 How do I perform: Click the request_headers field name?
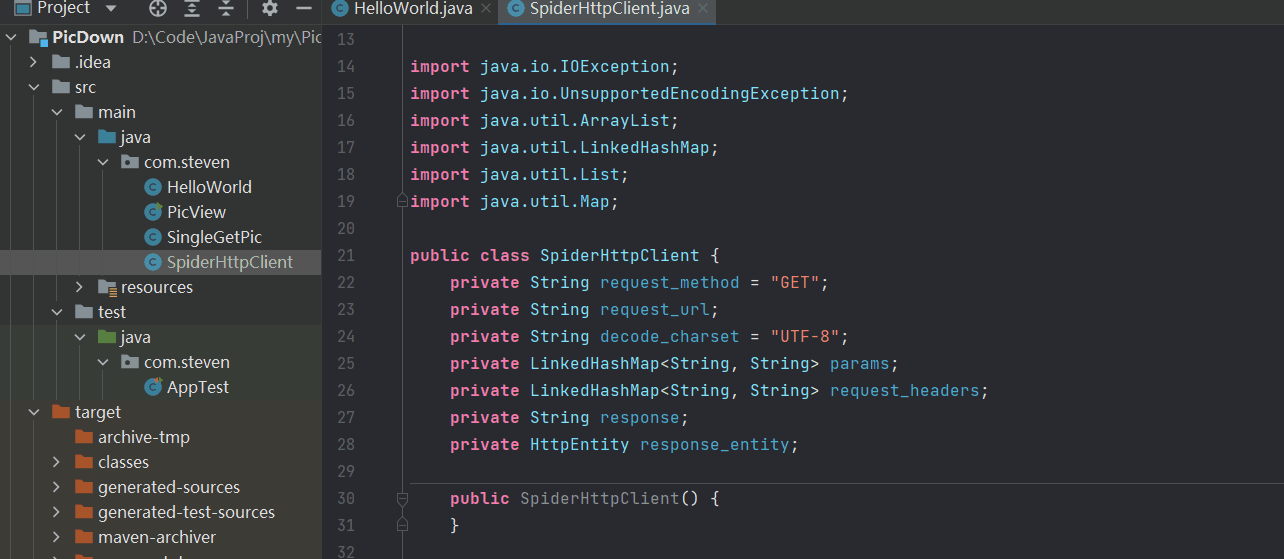click(x=905, y=390)
